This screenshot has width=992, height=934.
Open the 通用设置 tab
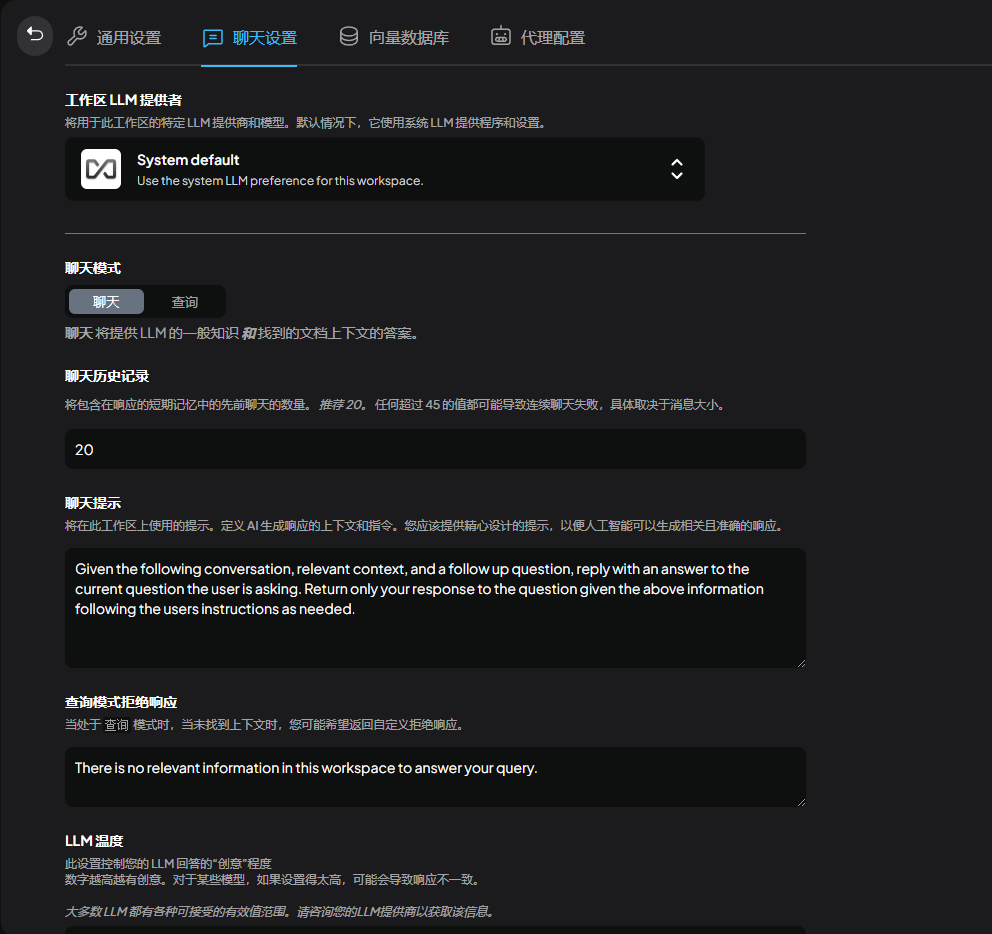pyautogui.click(x=129, y=38)
